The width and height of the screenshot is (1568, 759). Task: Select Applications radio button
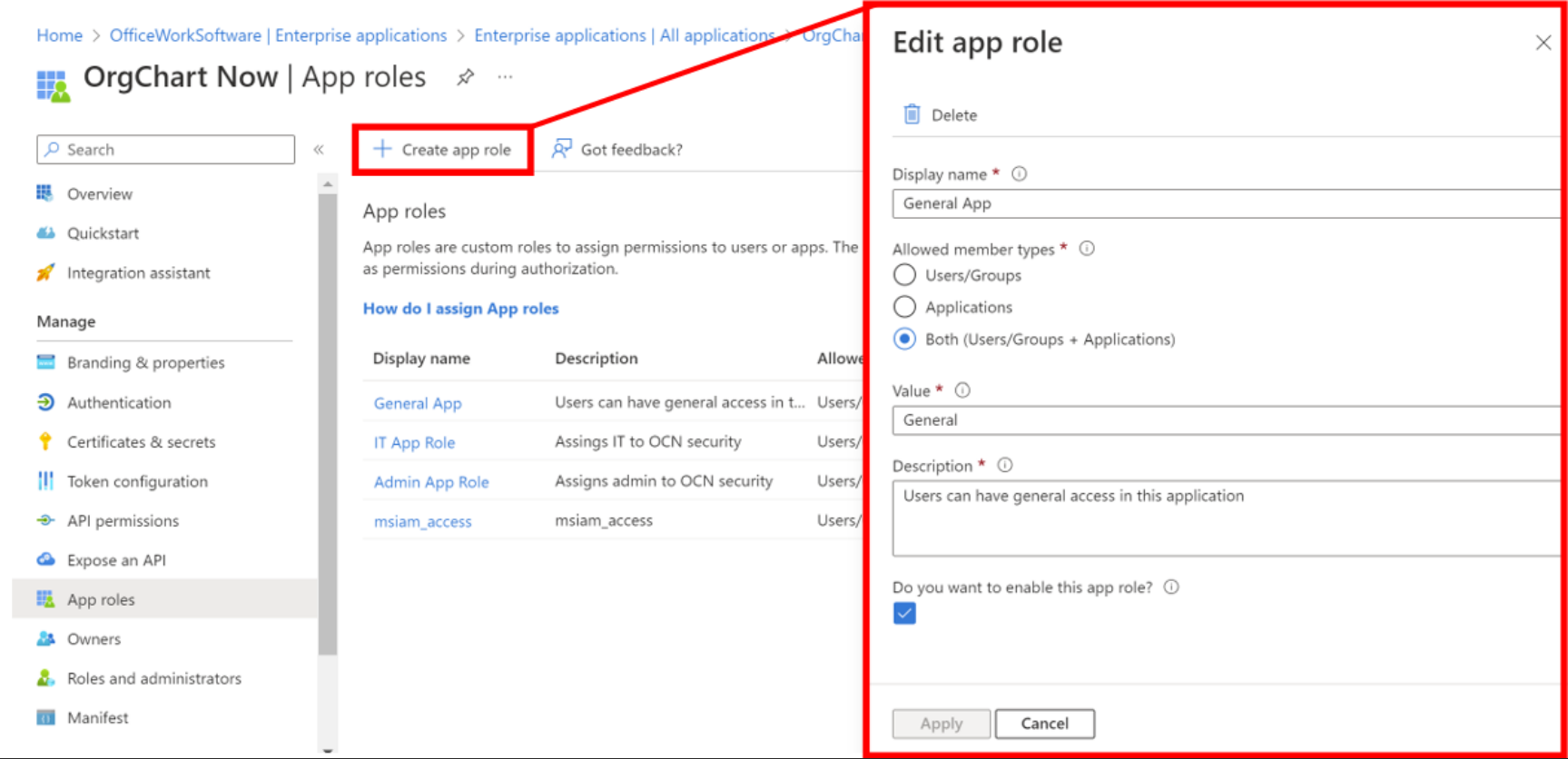point(904,307)
